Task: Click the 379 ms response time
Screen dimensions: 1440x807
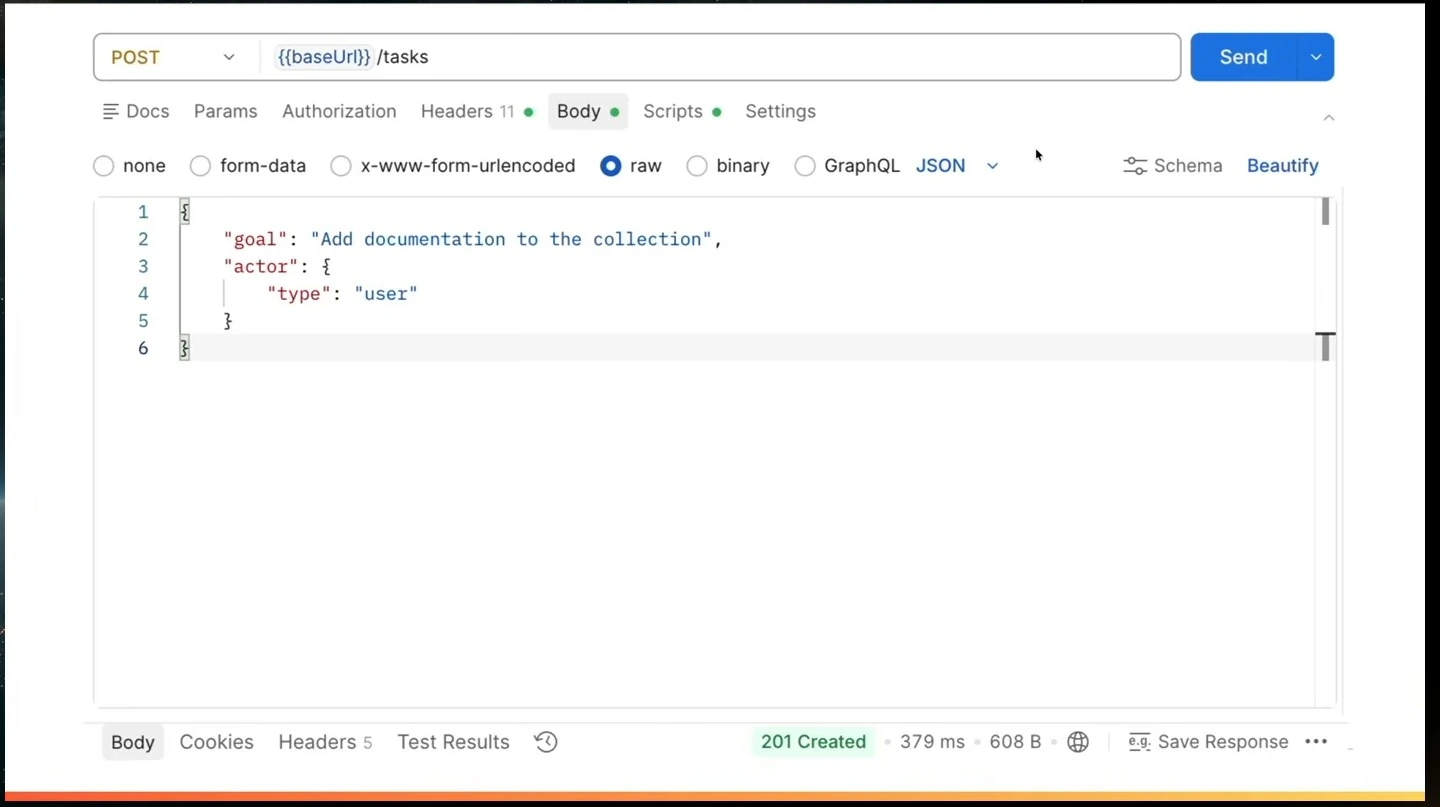Action: click(x=932, y=742)
